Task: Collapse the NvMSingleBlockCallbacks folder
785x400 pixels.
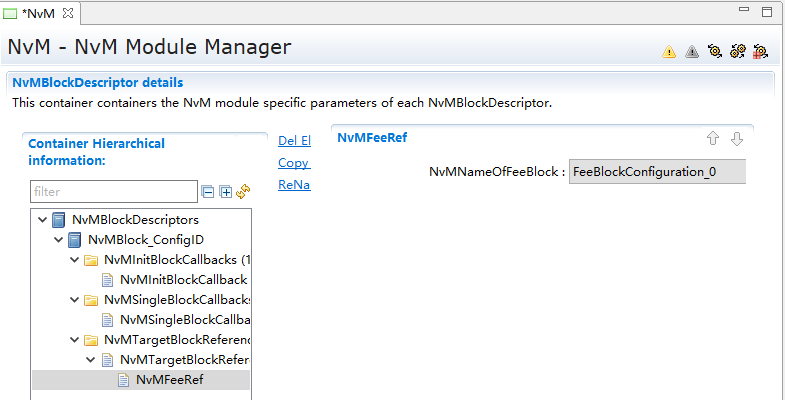Action: click(x=75, y=300)
